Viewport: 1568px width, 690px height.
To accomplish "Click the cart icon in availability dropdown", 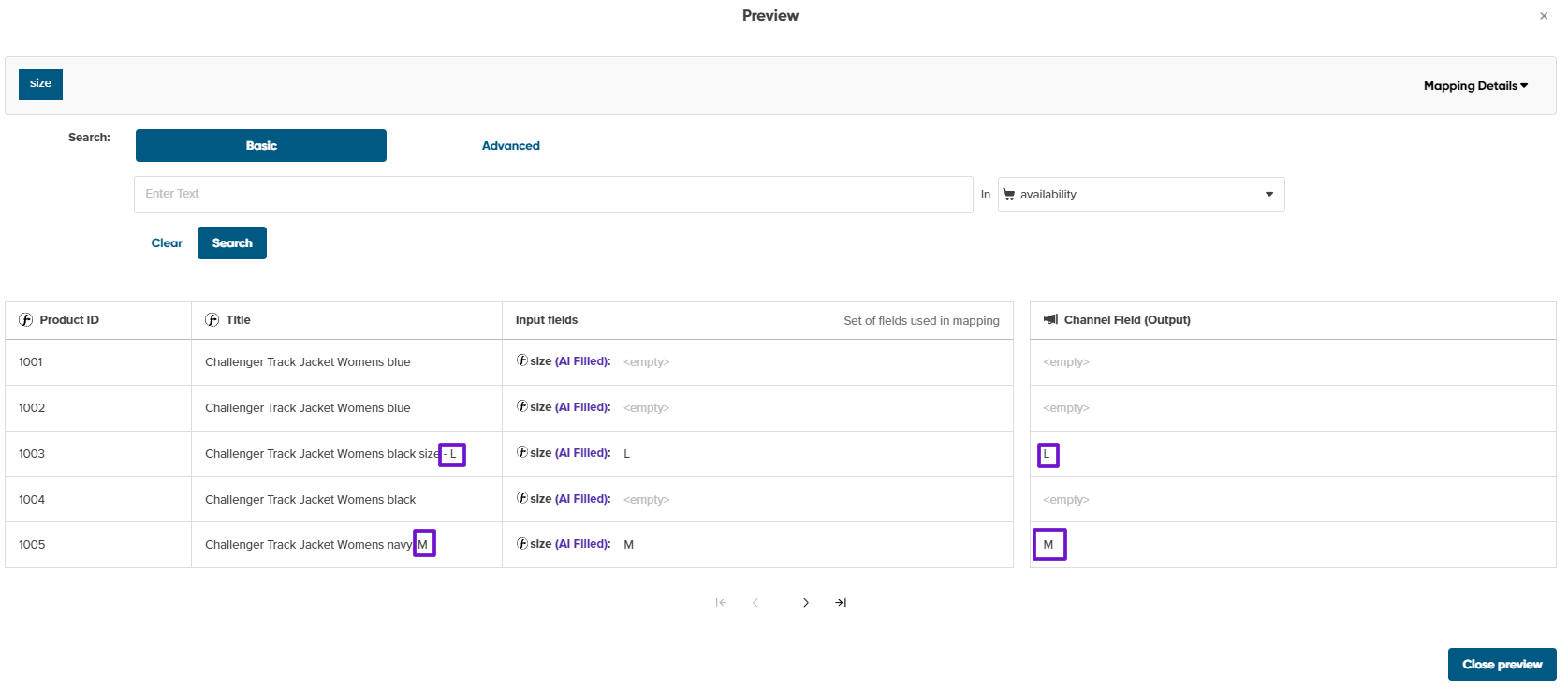I will (1009, 195).
